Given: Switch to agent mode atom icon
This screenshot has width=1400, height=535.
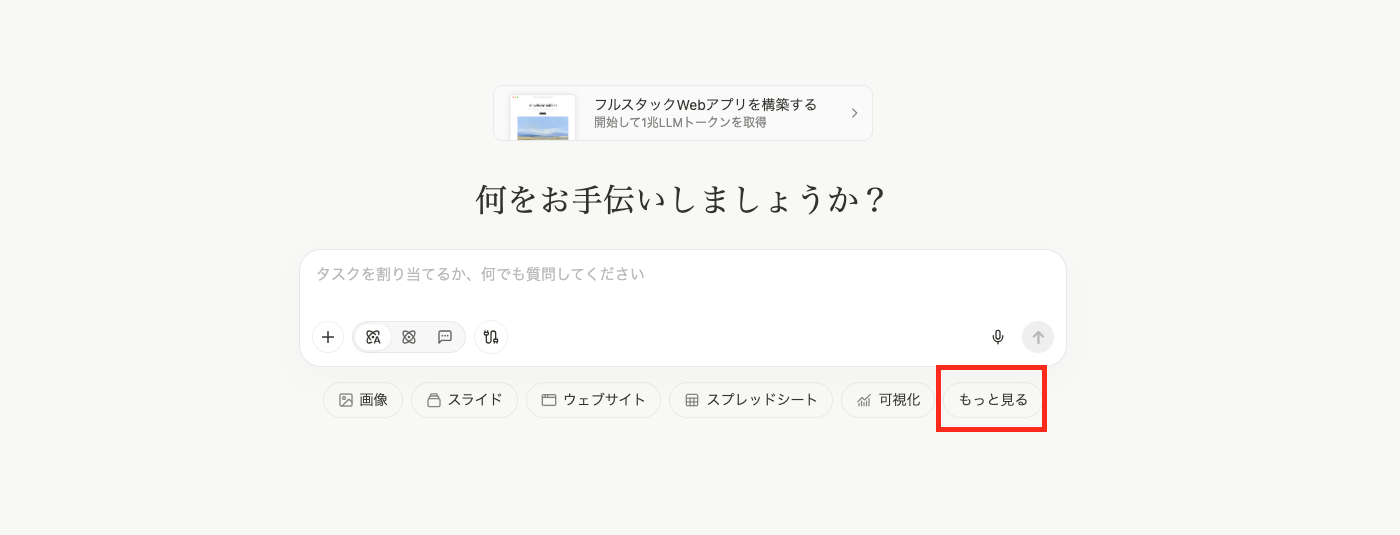Looking at the screenshot, I should tap(409, 337).
